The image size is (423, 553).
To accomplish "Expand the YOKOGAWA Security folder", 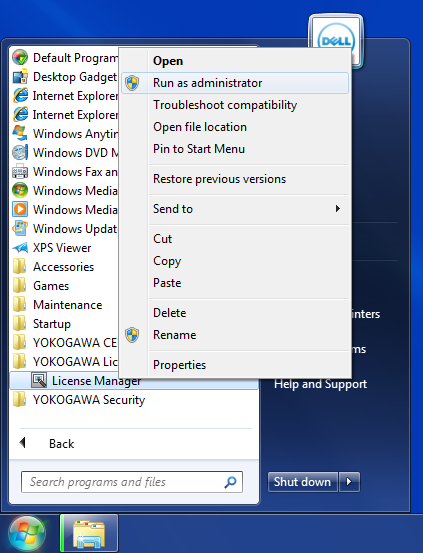I will (89, 400).
